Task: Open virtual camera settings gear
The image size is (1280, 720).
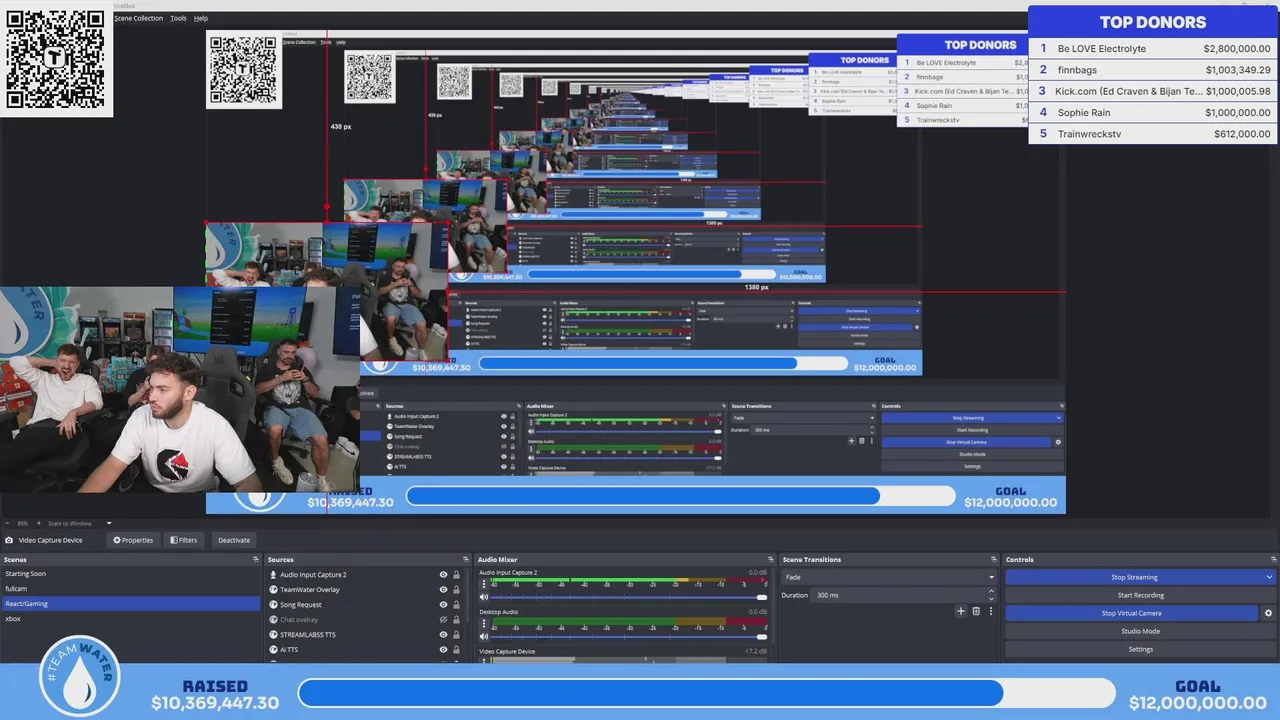Action: (x=1269, y=613)
